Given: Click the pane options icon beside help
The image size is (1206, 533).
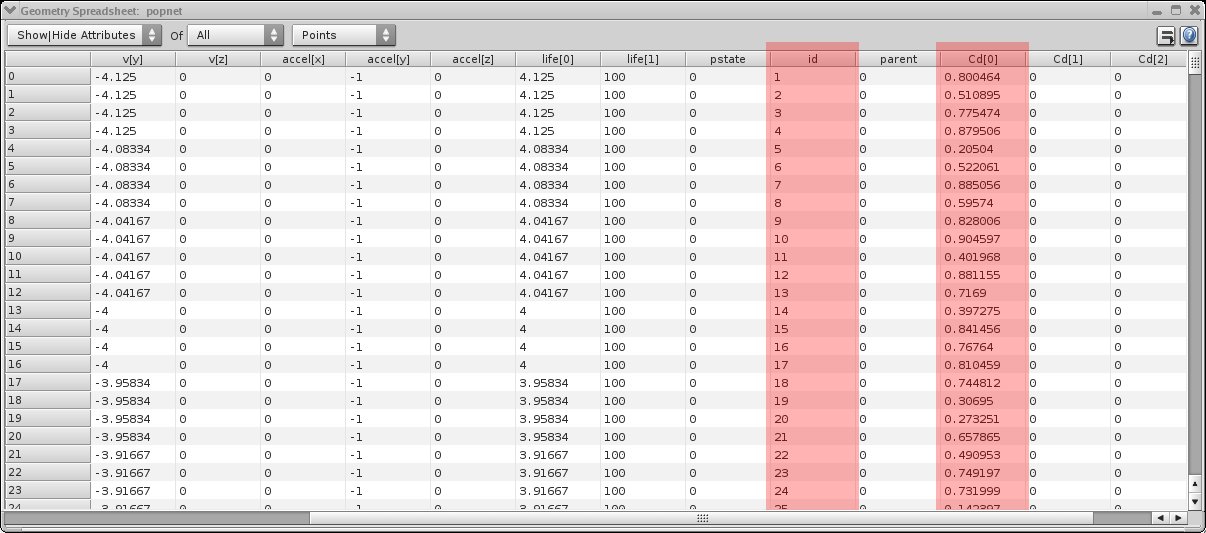Looking at the screenshot, I should click(x=1167, y=36).
